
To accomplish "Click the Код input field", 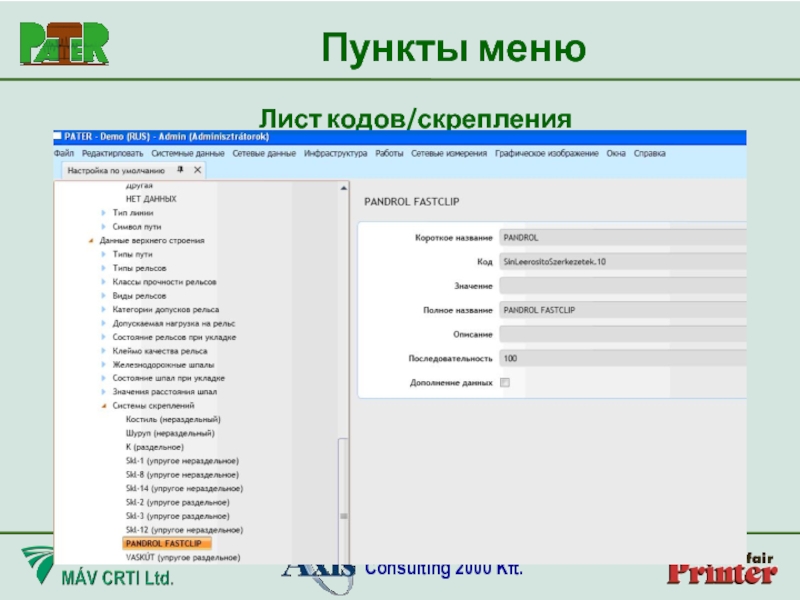I will (x=622, y=262).
